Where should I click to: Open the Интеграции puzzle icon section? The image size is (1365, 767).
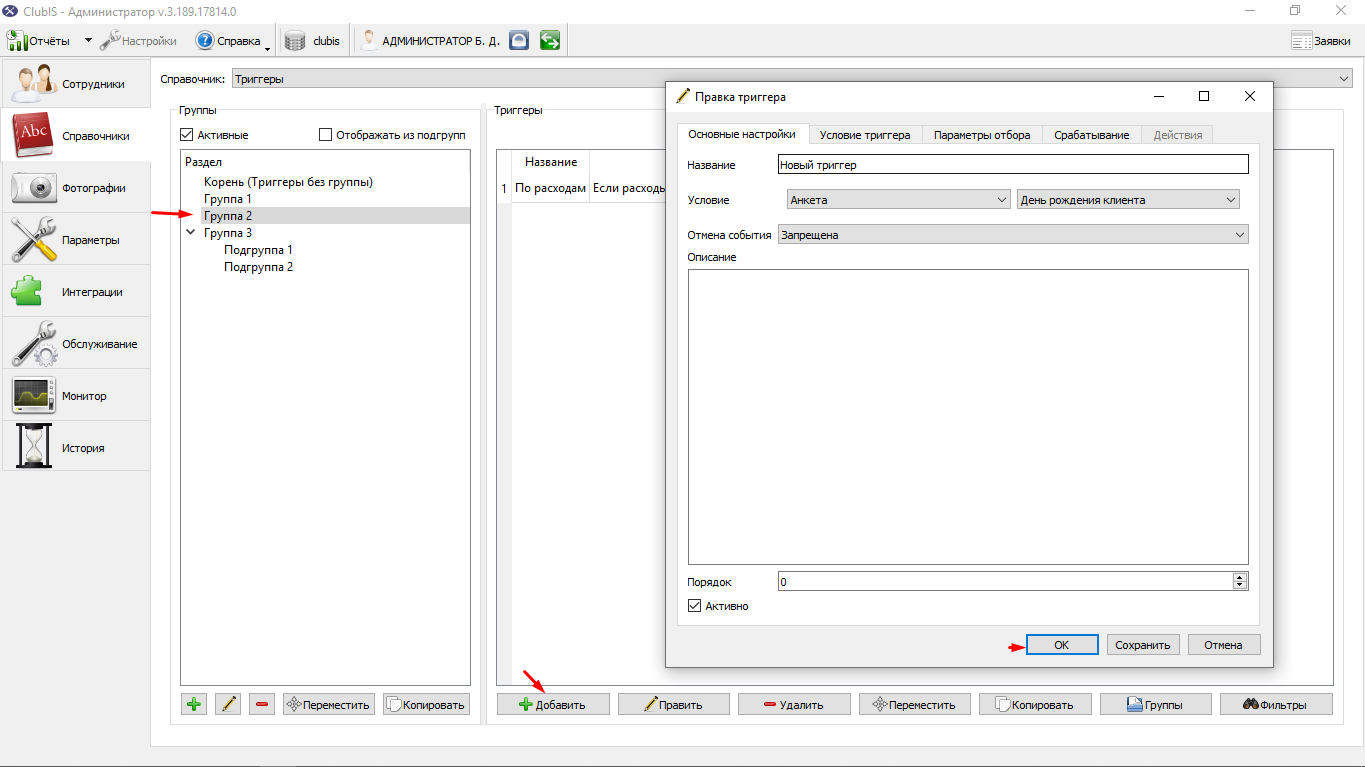pos(76,292)
